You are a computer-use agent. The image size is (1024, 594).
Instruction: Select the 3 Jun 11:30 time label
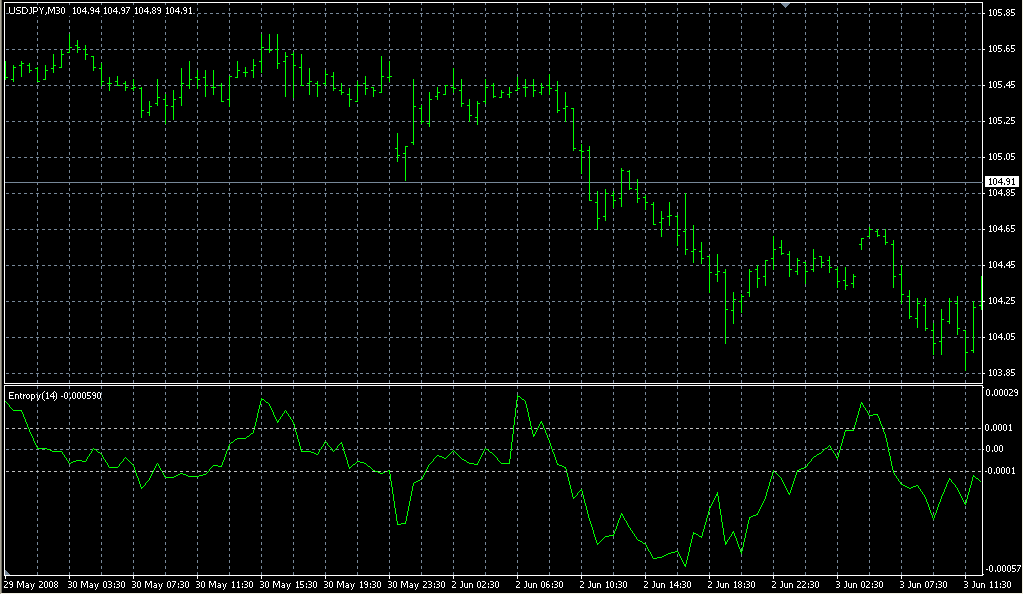(988, 584)
